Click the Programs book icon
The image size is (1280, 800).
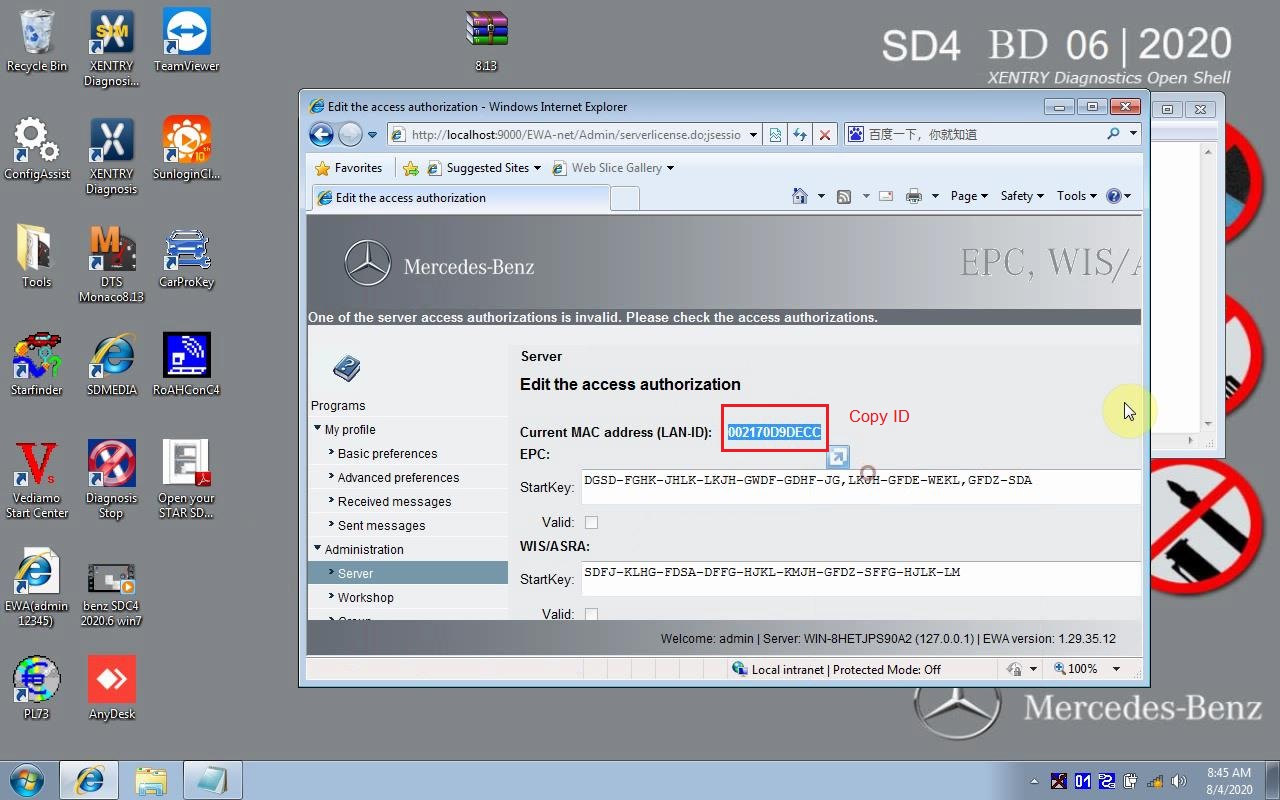[346, 368]
